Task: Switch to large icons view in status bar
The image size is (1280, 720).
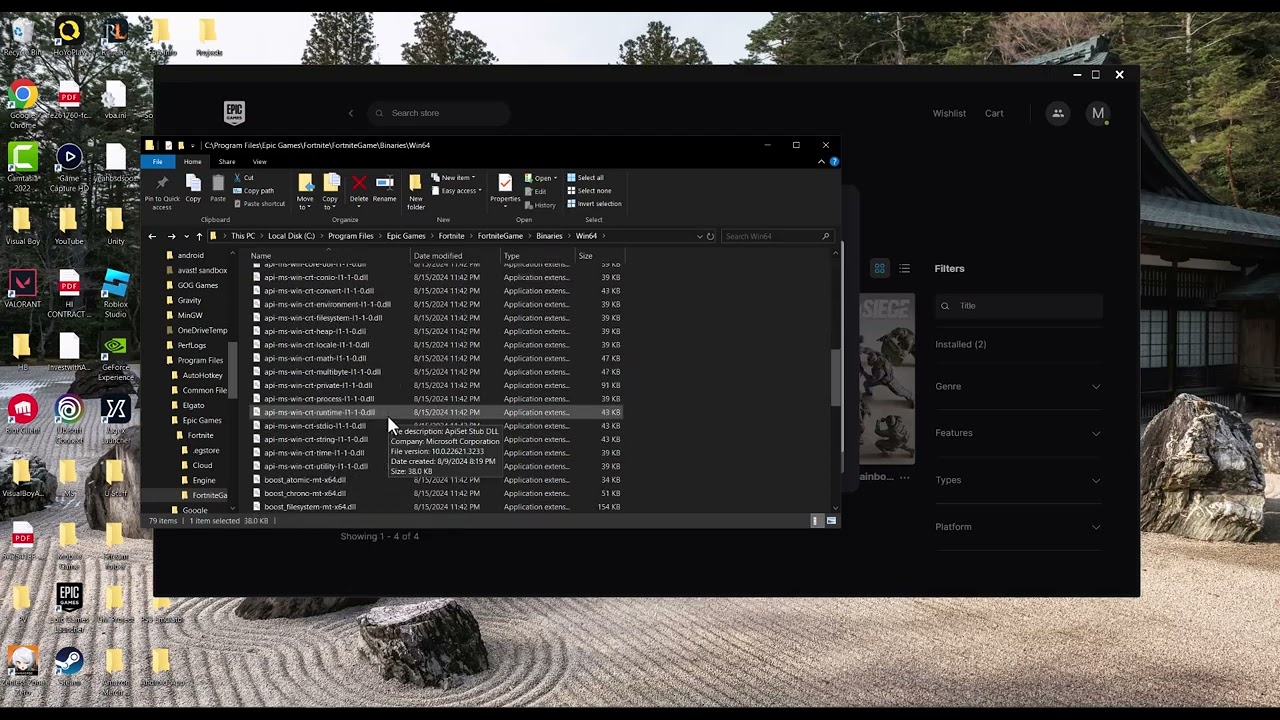Action: 831,521
